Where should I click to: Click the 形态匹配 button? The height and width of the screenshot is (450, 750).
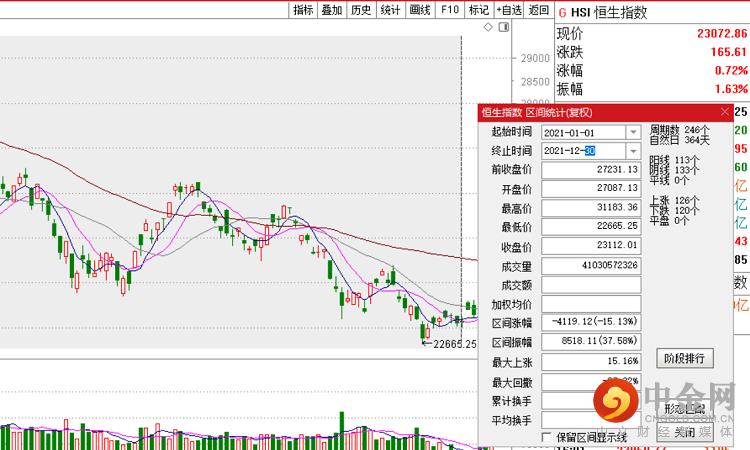pos(684,408)
